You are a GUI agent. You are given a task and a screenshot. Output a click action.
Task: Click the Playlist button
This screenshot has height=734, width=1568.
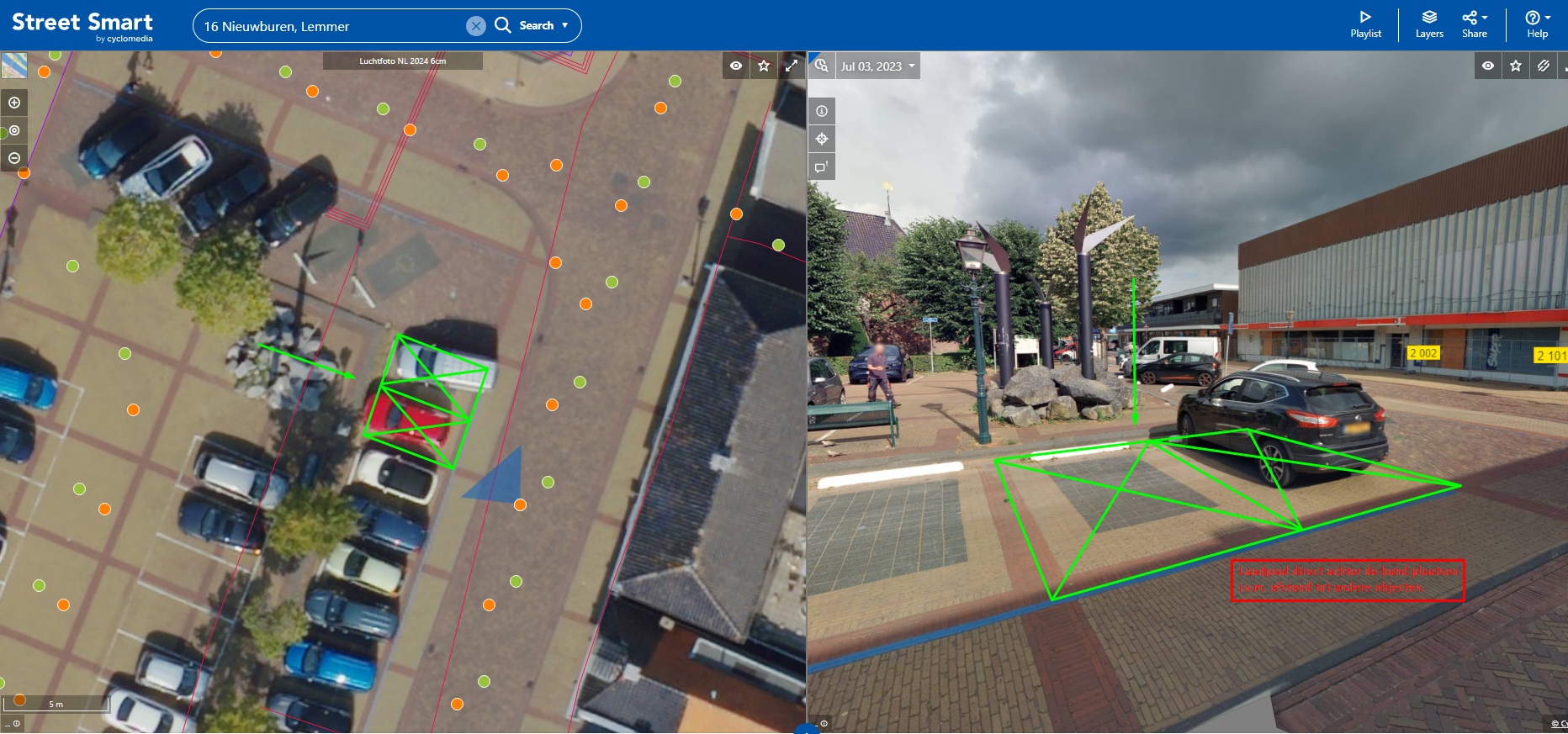click(x=1365, y=24)
